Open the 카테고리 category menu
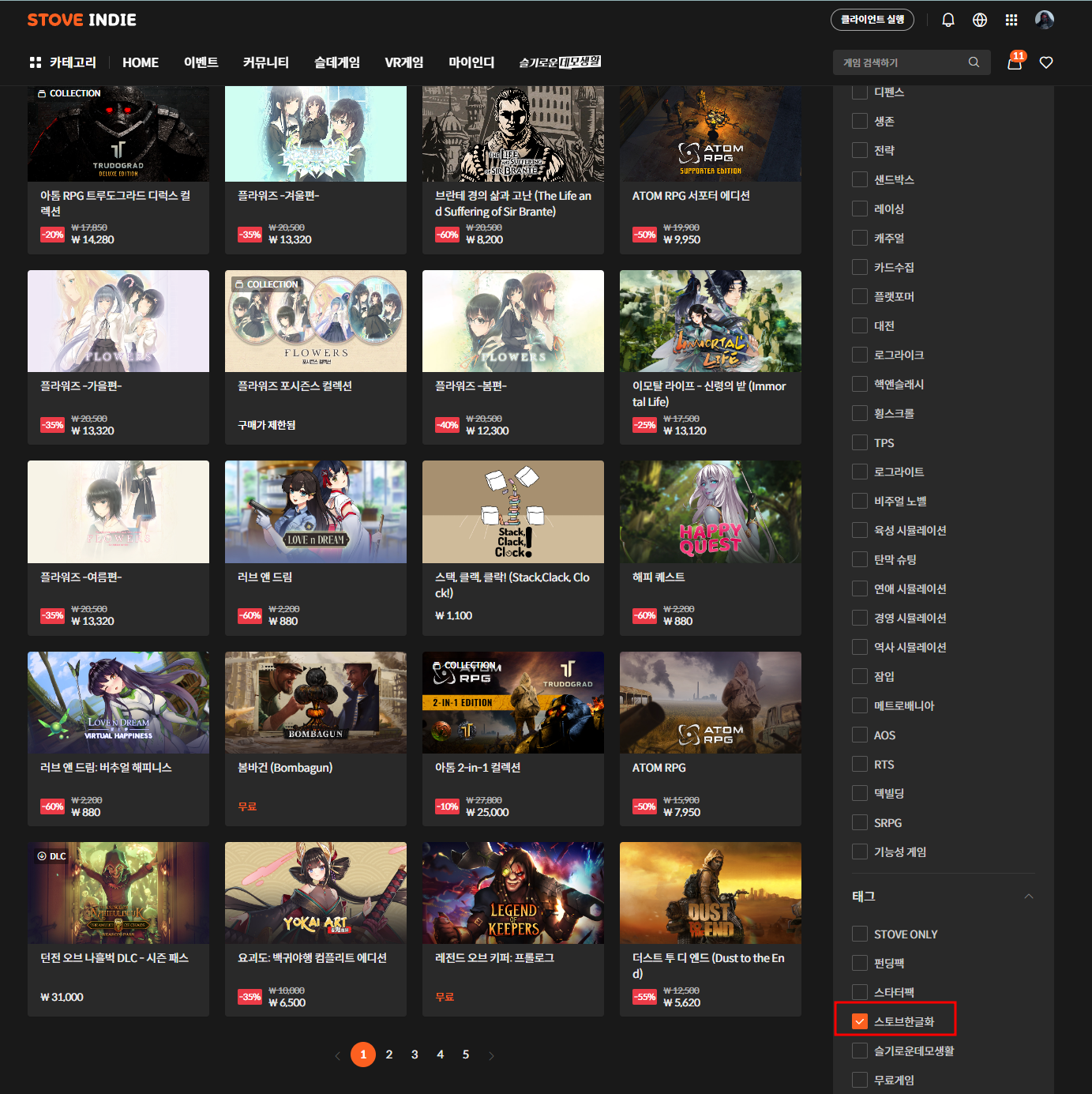 click(x=63, y=62)
